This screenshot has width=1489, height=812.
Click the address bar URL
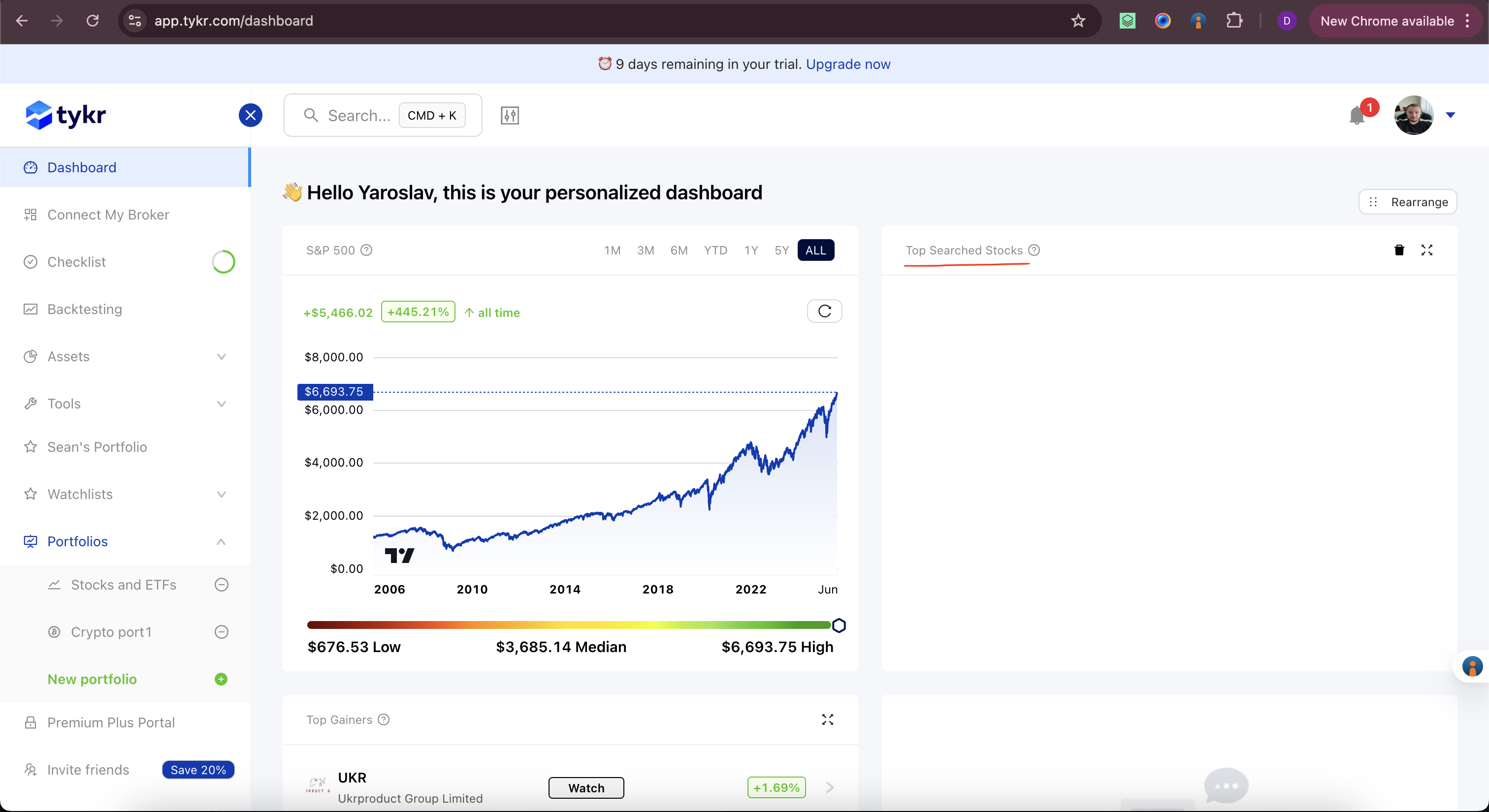(233, 21)
